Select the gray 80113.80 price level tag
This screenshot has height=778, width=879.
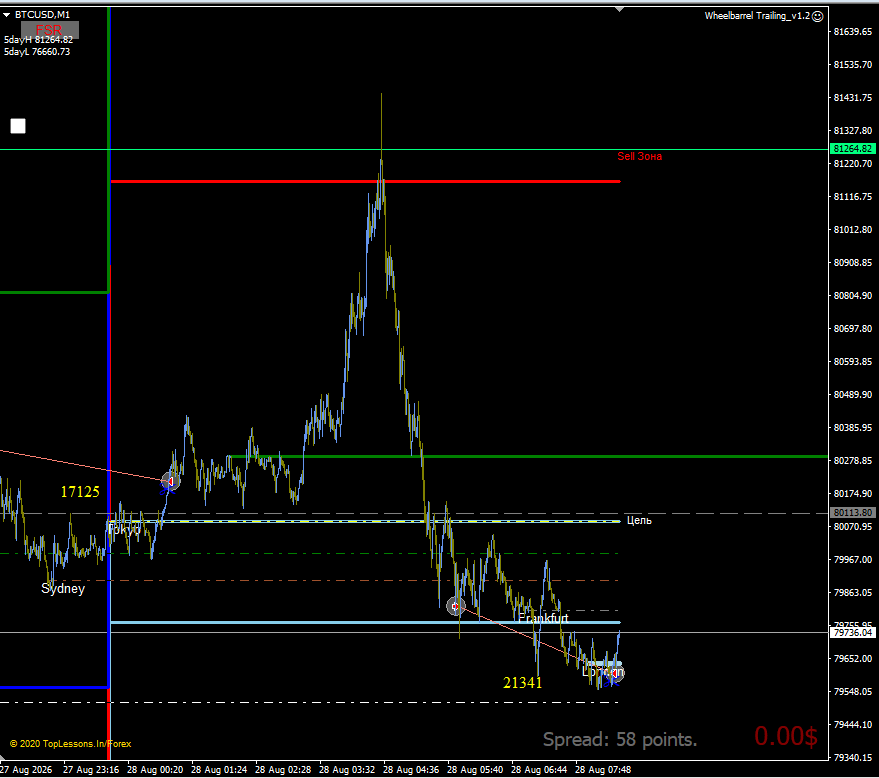click(x=852, y=512)
